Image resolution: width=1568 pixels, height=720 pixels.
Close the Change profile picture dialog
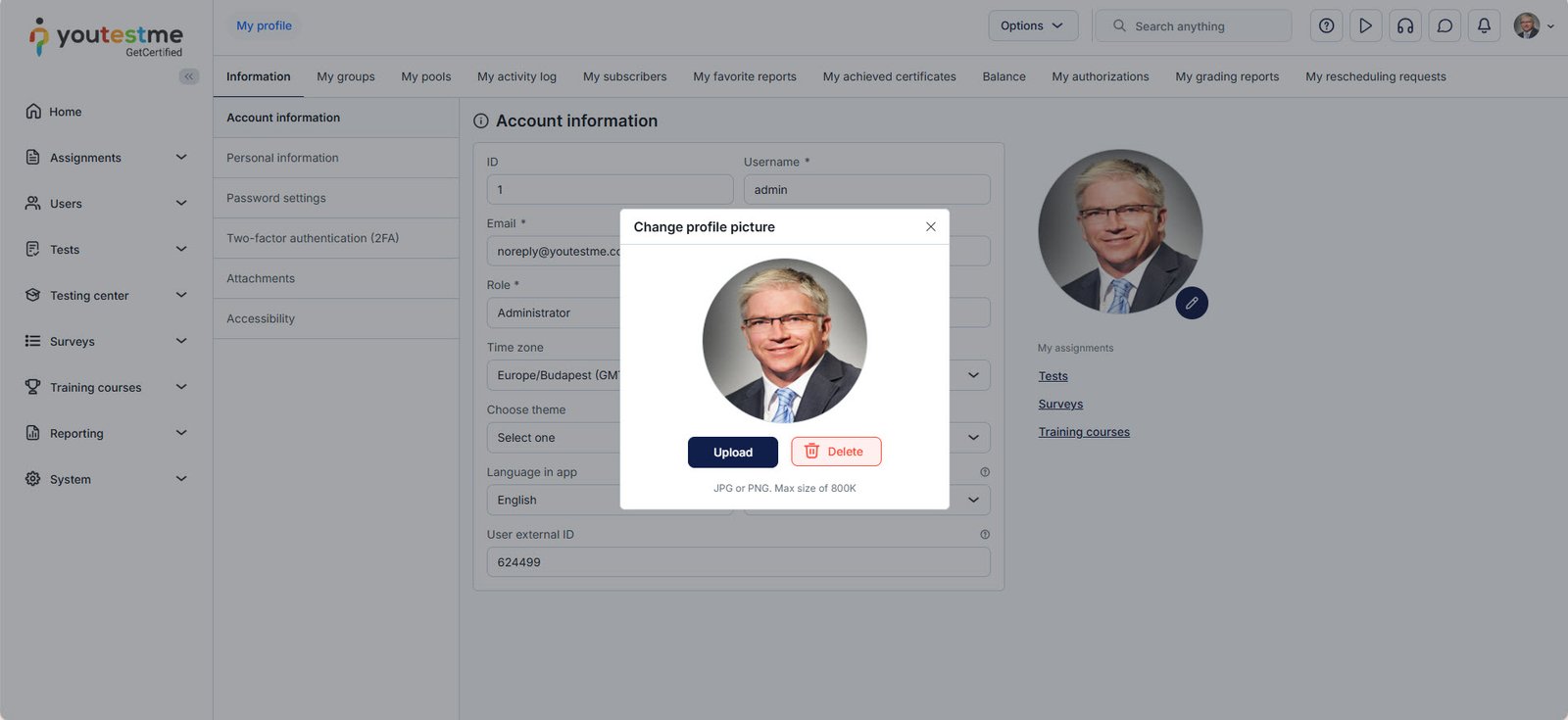pos(930,226)
